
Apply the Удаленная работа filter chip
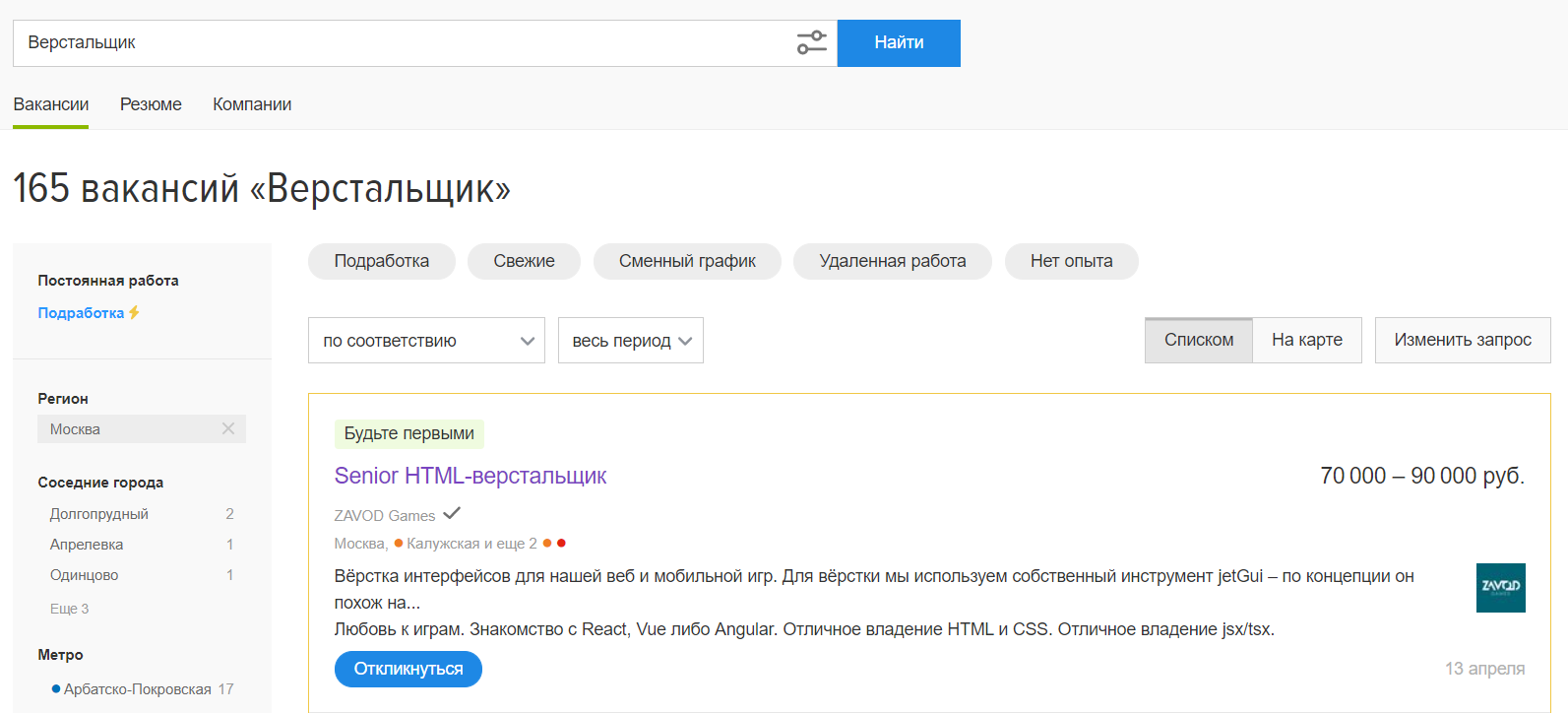tap(893, 261)
